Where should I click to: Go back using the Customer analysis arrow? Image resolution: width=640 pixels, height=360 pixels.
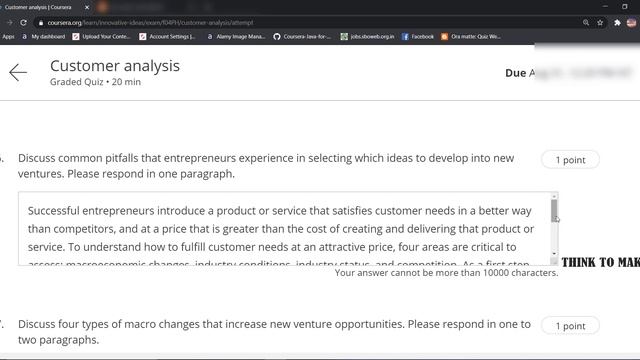click(18, 73)
